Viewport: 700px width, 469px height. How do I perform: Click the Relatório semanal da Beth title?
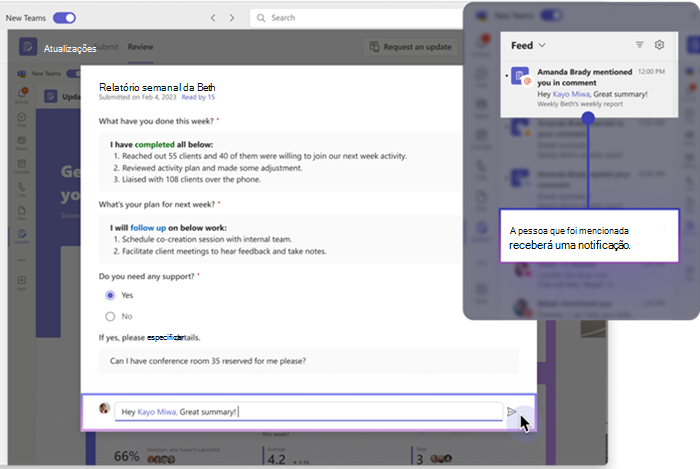[157, 87]
